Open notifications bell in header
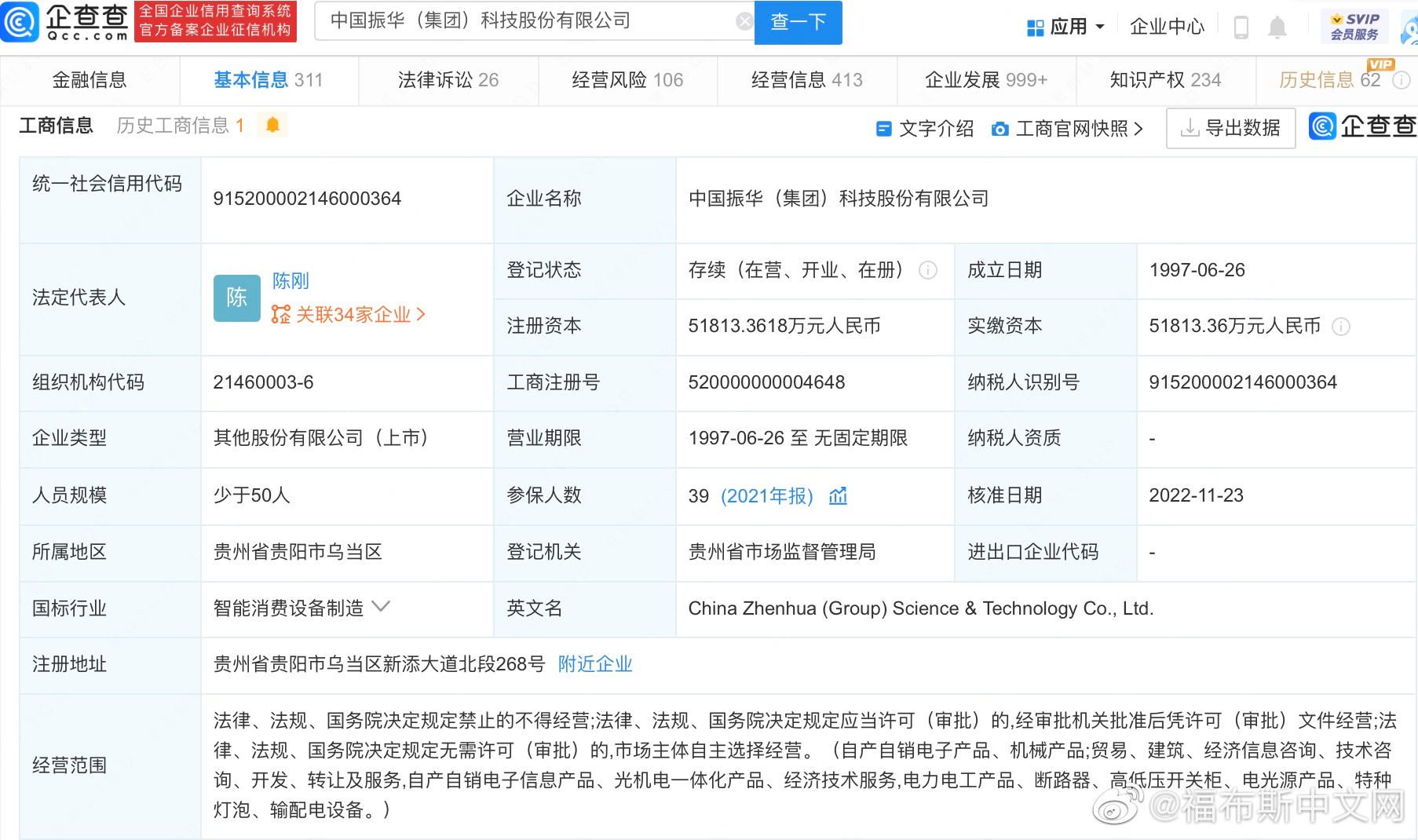The height and width of the screenshot is (840, 1418). pos(1277,27)
